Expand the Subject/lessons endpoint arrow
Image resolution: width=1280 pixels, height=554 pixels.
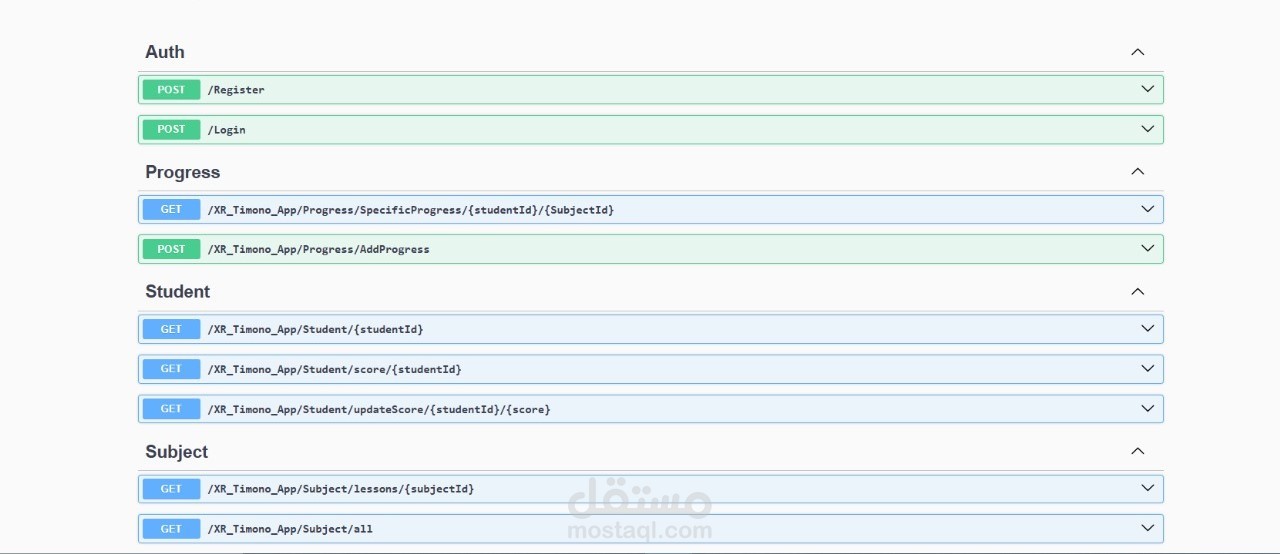1148,488
